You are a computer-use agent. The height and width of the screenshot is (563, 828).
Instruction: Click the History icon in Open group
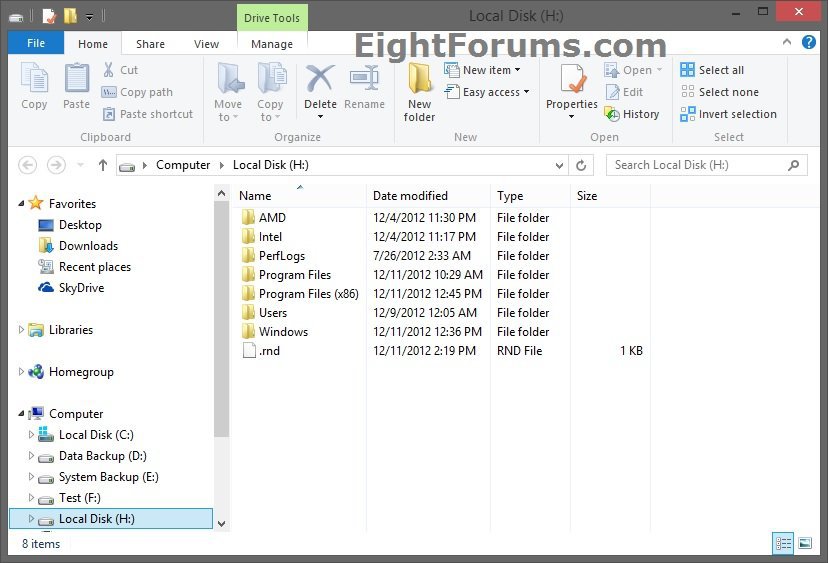pos(612,114)
